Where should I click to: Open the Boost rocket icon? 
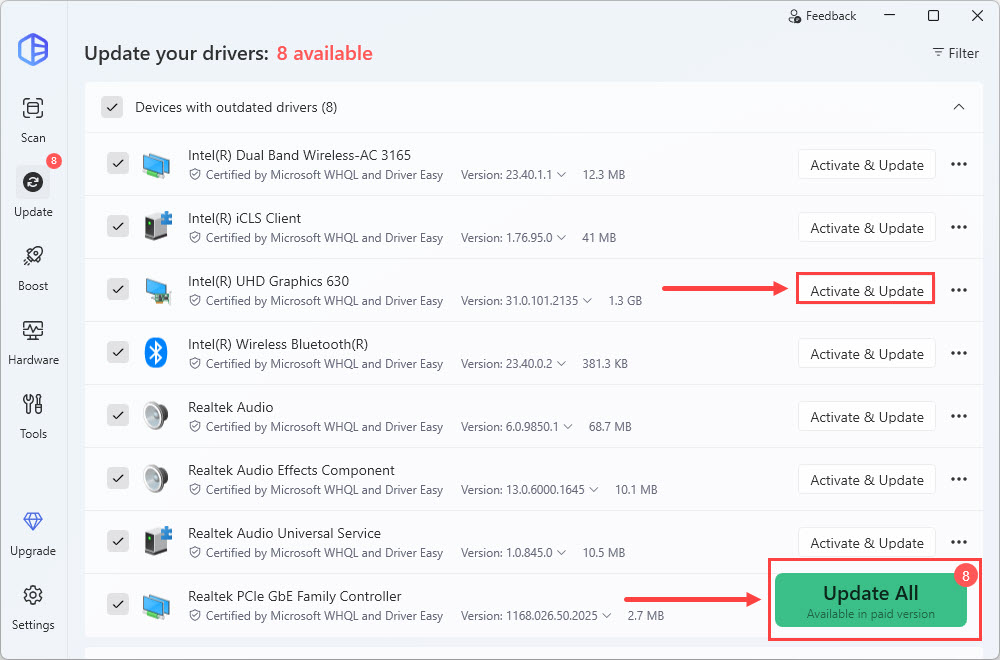[x=33, y=257]
